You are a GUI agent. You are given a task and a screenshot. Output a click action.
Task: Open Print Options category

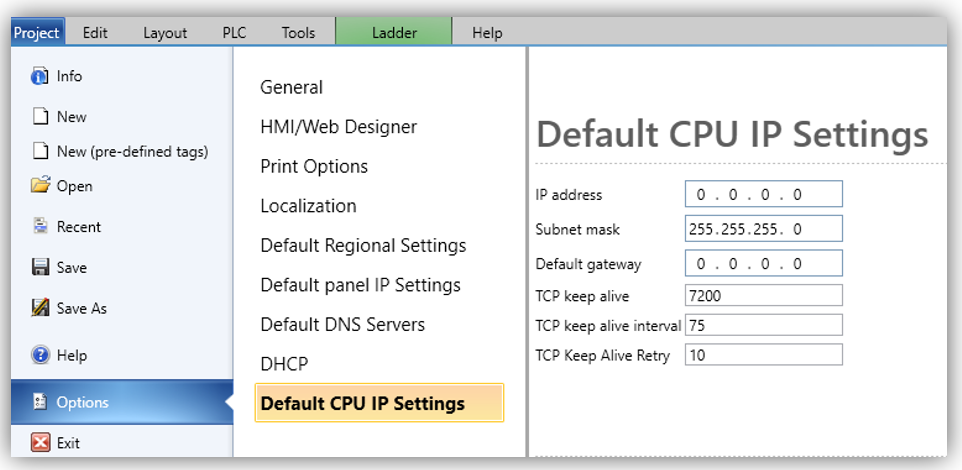point(314,166)
